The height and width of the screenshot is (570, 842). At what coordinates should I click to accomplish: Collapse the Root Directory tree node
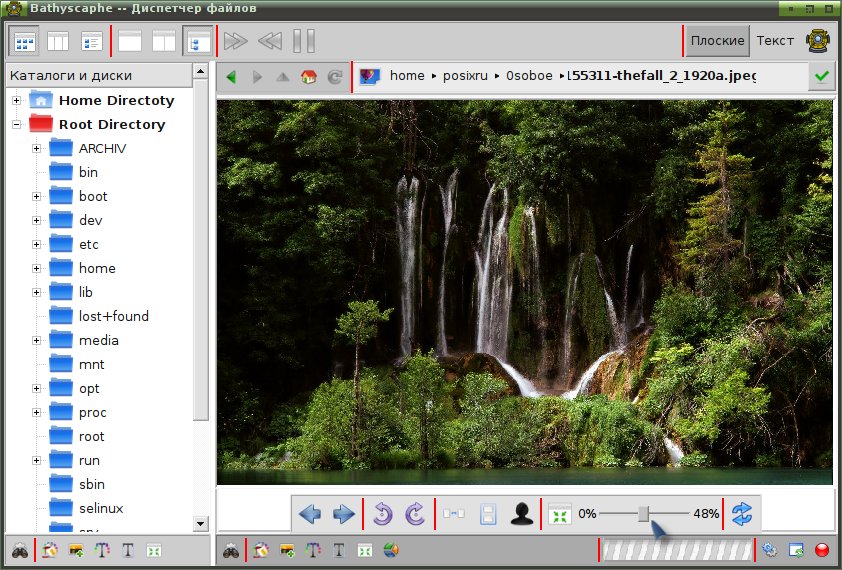click(17, 125)
